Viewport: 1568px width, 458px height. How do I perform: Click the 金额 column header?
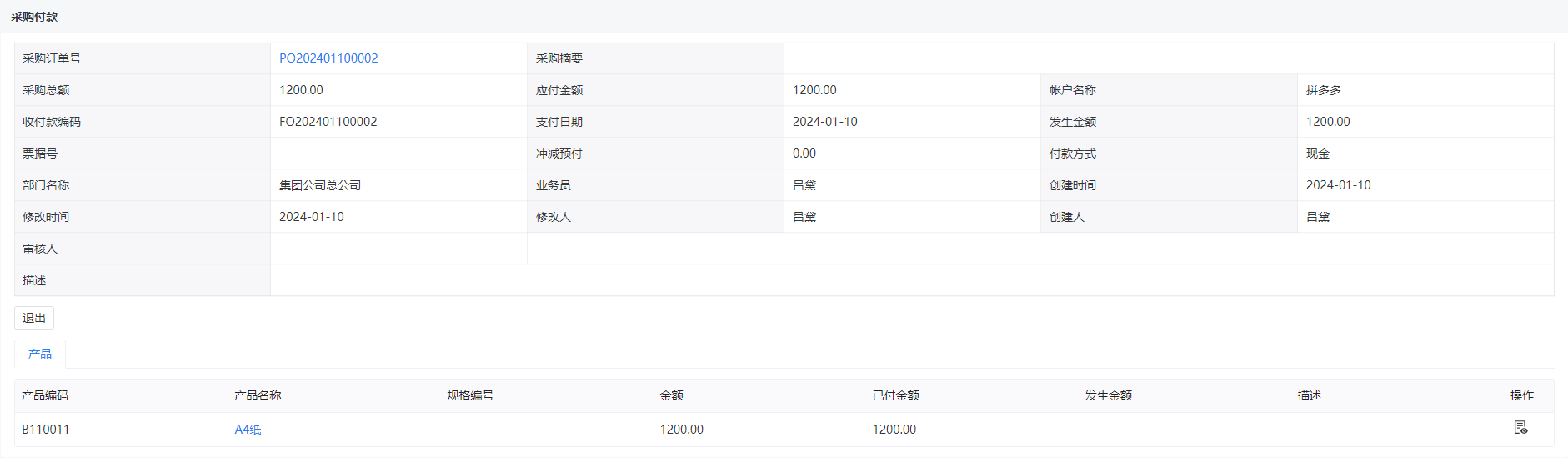pyautogui.click(x=672, y=395)
